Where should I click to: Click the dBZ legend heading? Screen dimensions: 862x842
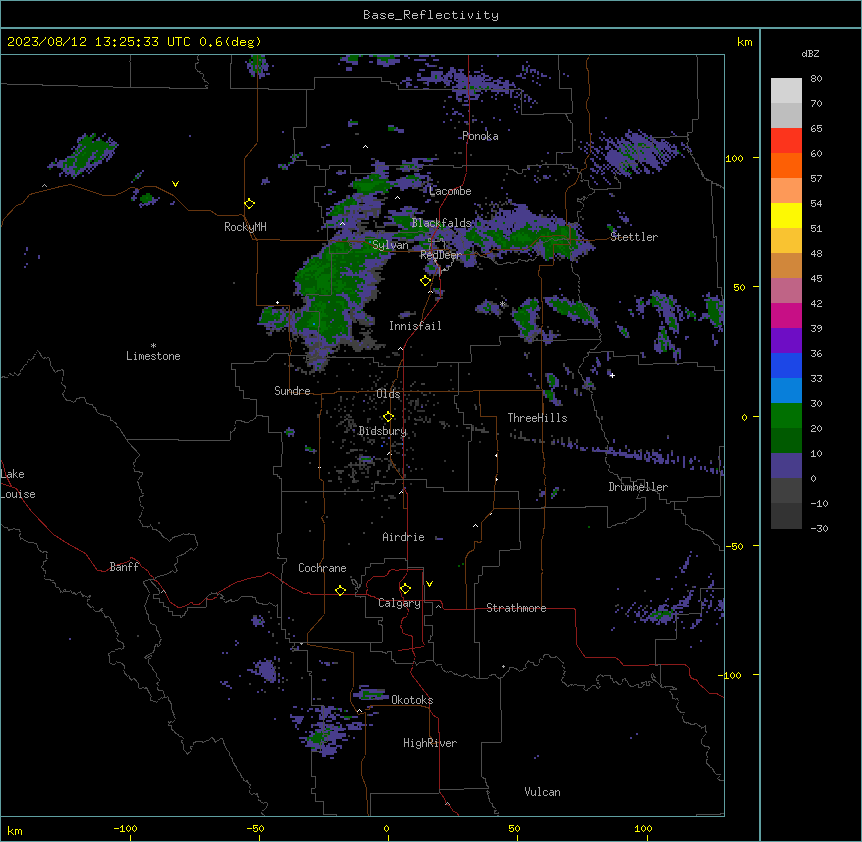tap(810, 54)
